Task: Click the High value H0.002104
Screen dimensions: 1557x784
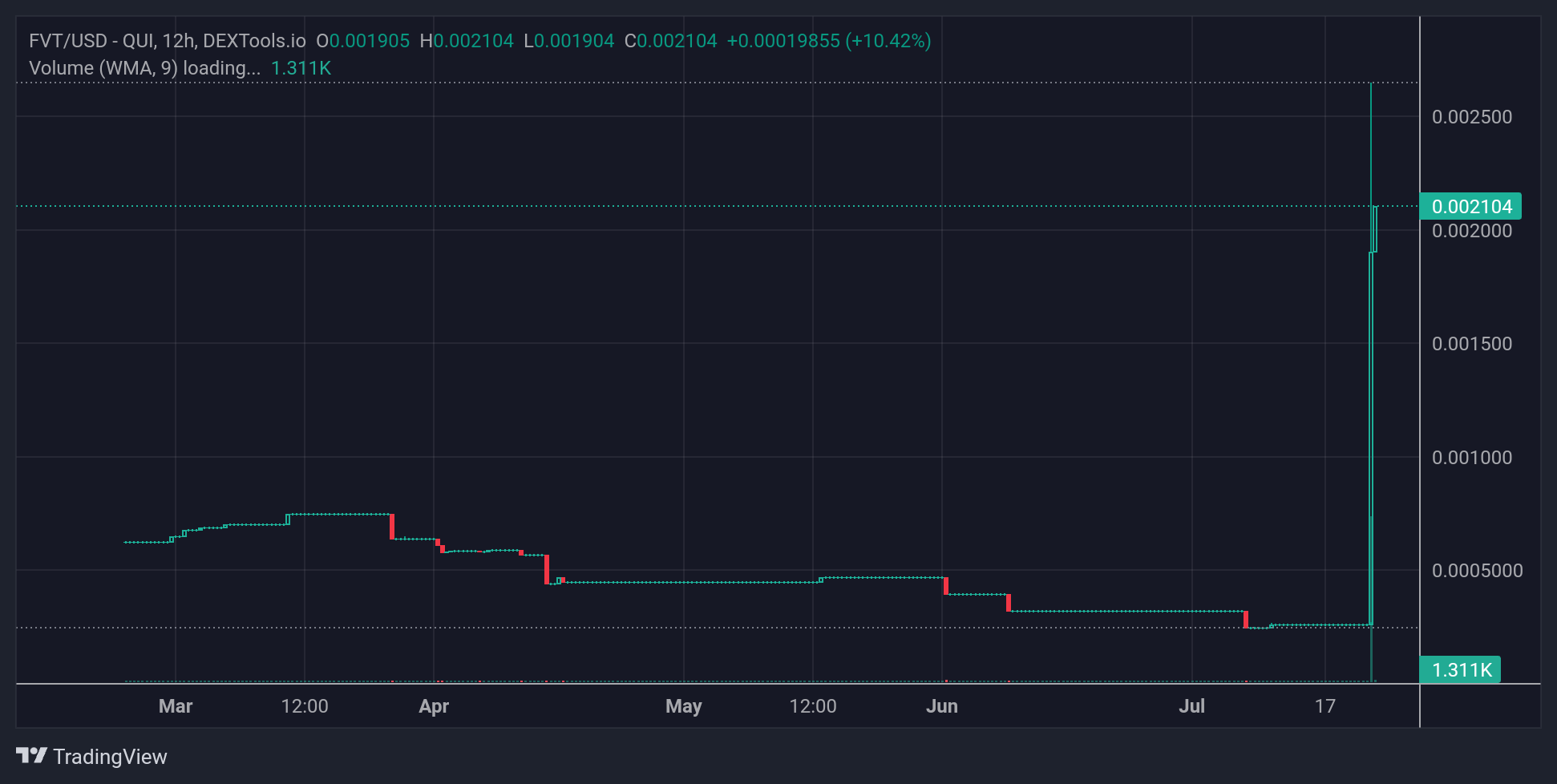Action: click(x=467, y=41)
